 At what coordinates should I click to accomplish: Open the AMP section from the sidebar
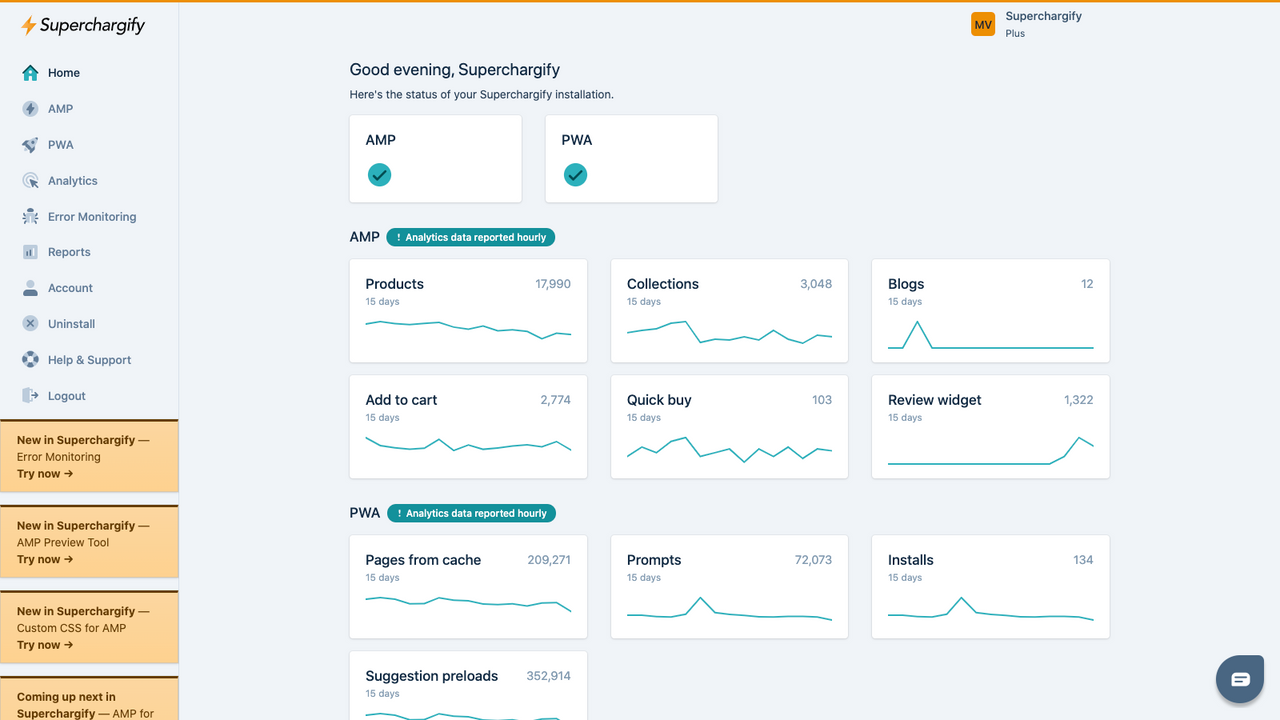pos(31,108)
